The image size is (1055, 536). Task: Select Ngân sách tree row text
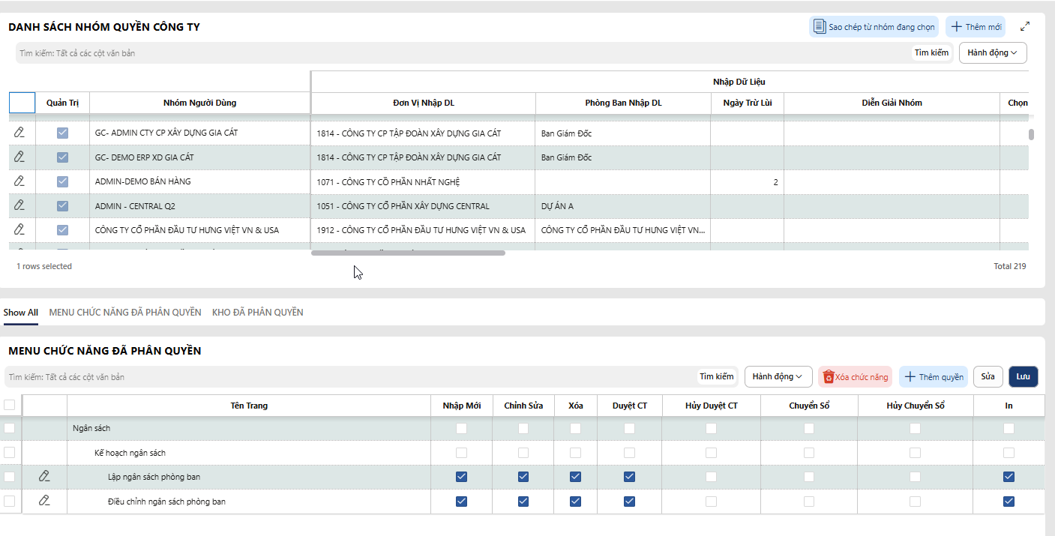click(x=92, y=428)
